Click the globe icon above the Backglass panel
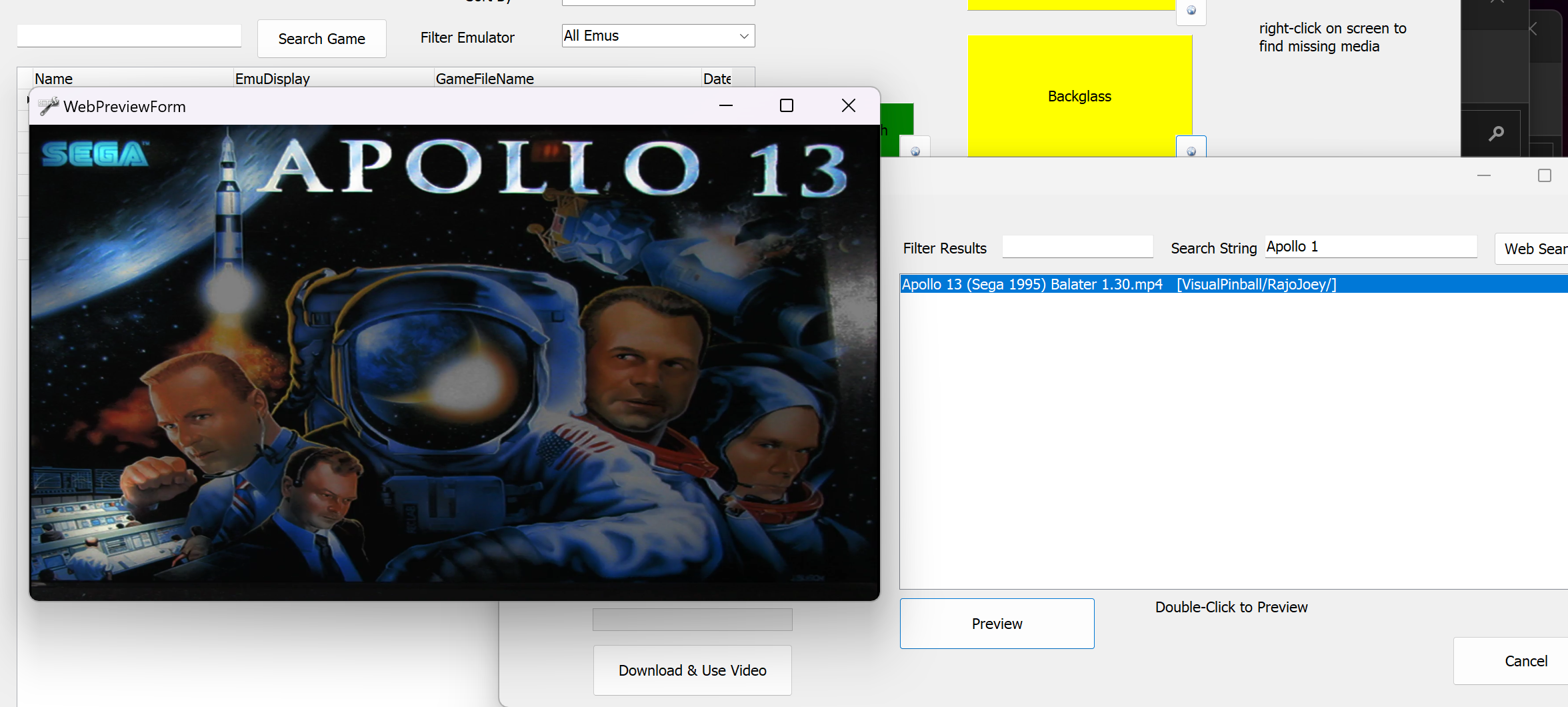The height and width of the screenshot is (707, 1568). 1191,12
